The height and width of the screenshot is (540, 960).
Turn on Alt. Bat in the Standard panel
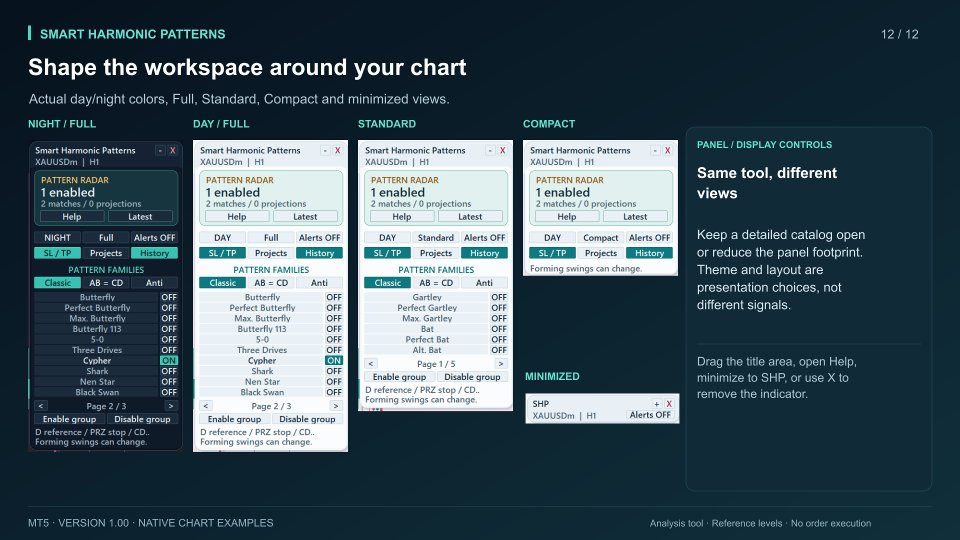(499, 350)
